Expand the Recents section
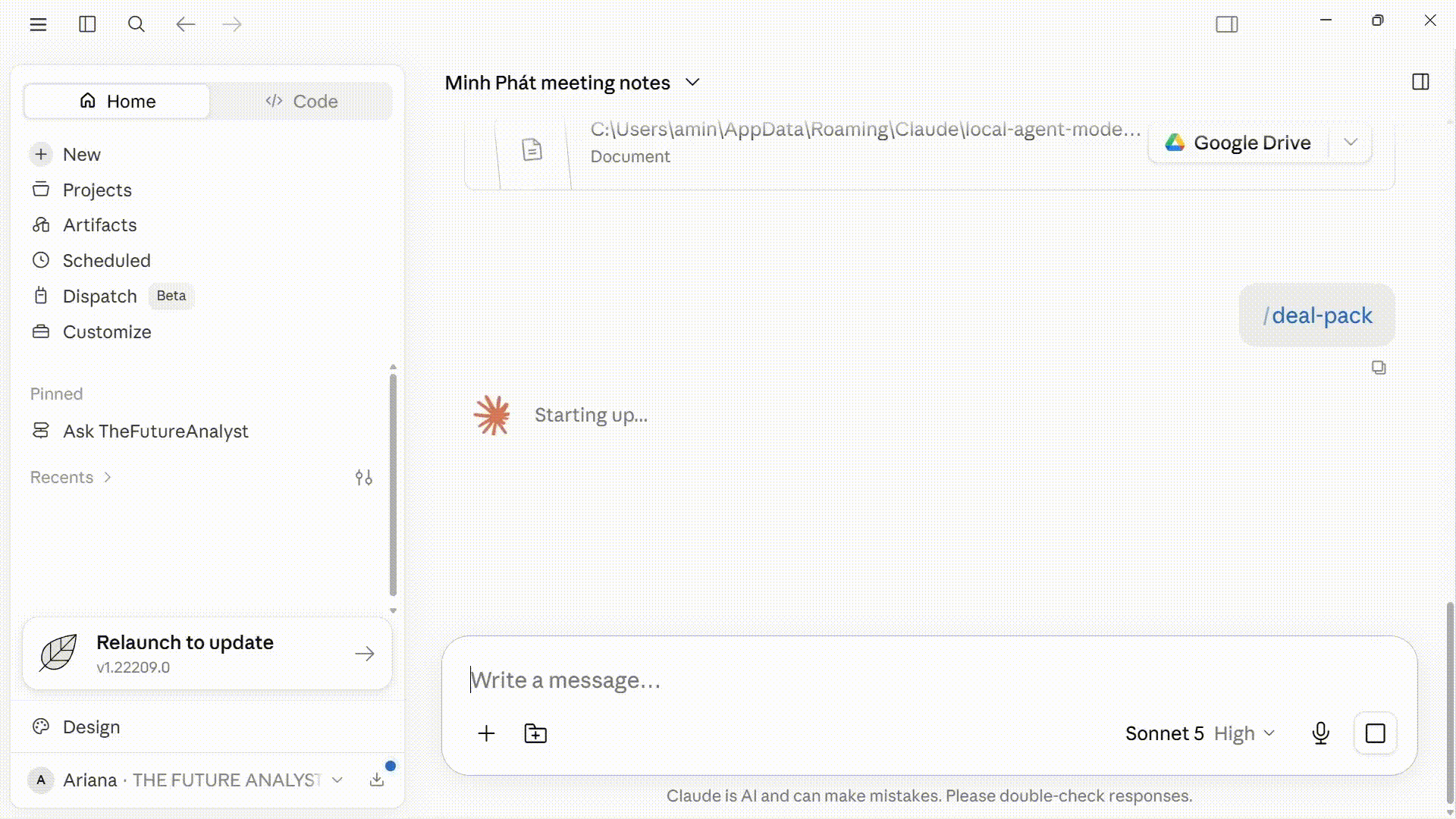Viewport: 1456px width, 819px height. [71, 477]
